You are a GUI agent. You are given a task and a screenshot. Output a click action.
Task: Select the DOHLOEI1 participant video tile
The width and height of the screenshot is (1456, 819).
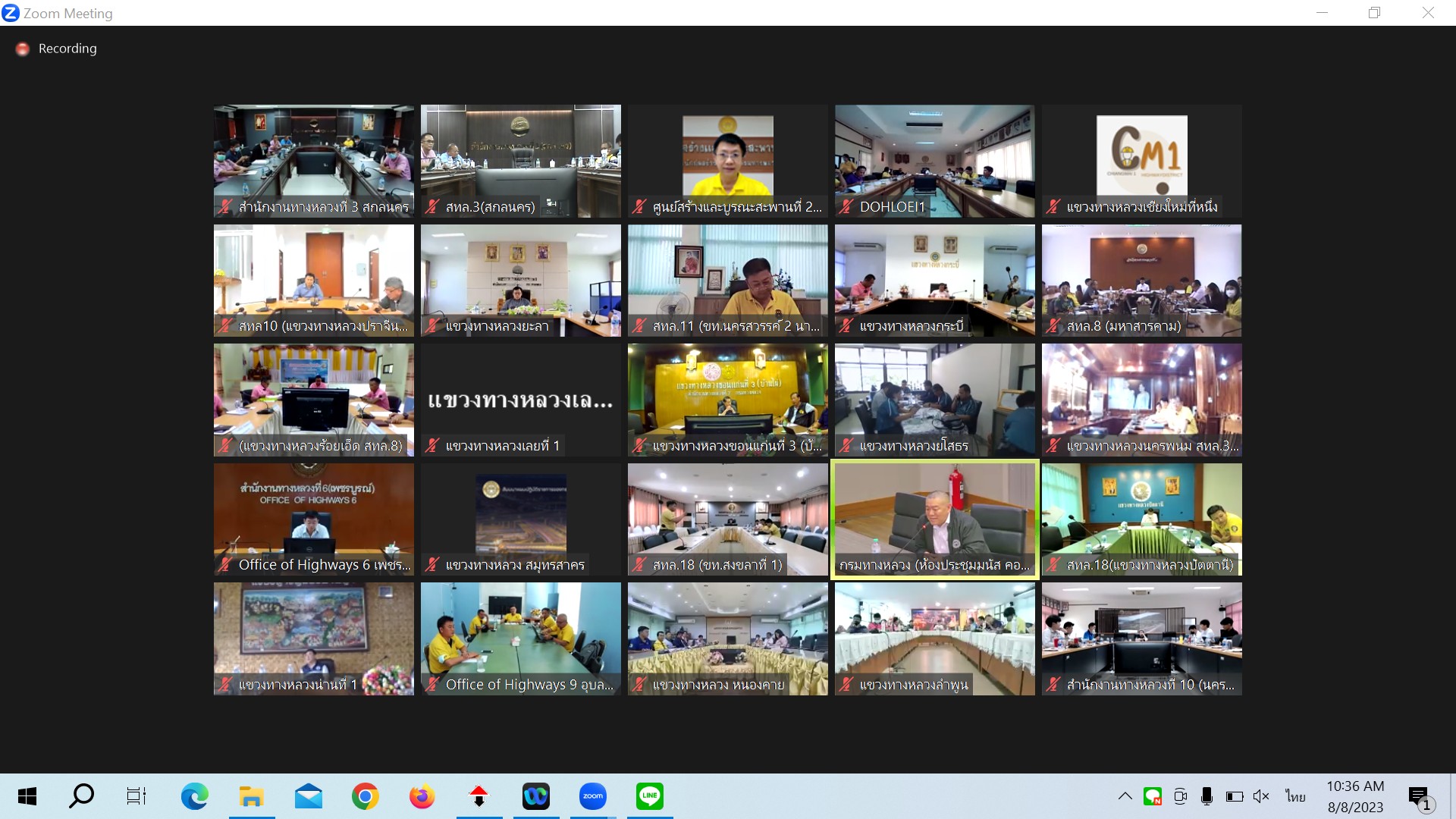934,161
